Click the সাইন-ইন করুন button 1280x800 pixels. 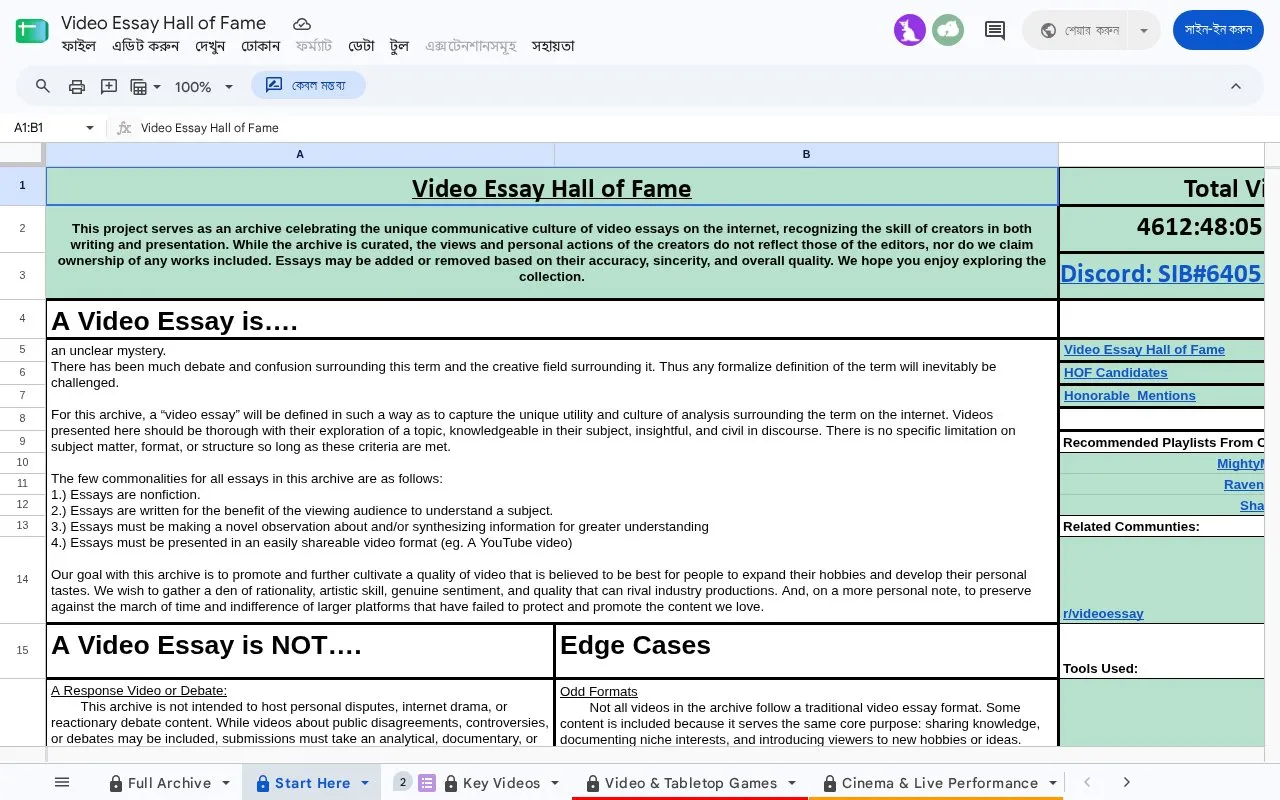tap(1218, 30)
